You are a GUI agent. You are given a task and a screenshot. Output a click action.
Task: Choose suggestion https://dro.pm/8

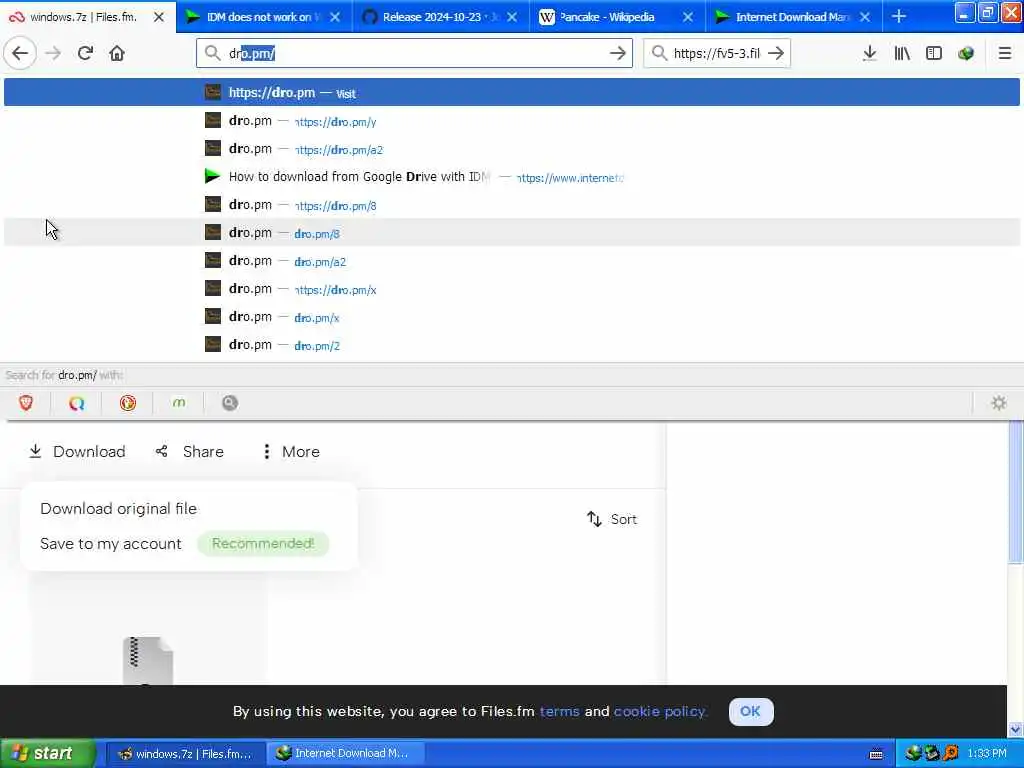tap(511, 205)
